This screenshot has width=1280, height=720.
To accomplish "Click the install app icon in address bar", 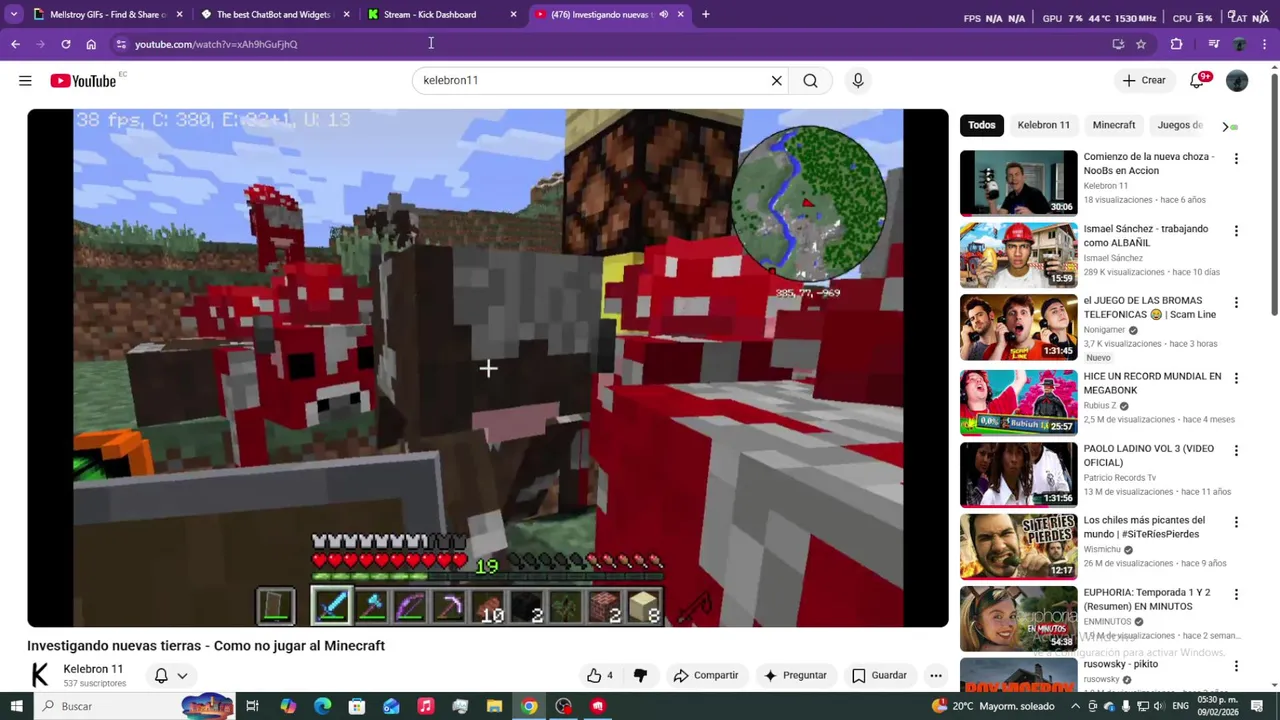I will [x=1118, y=44].
